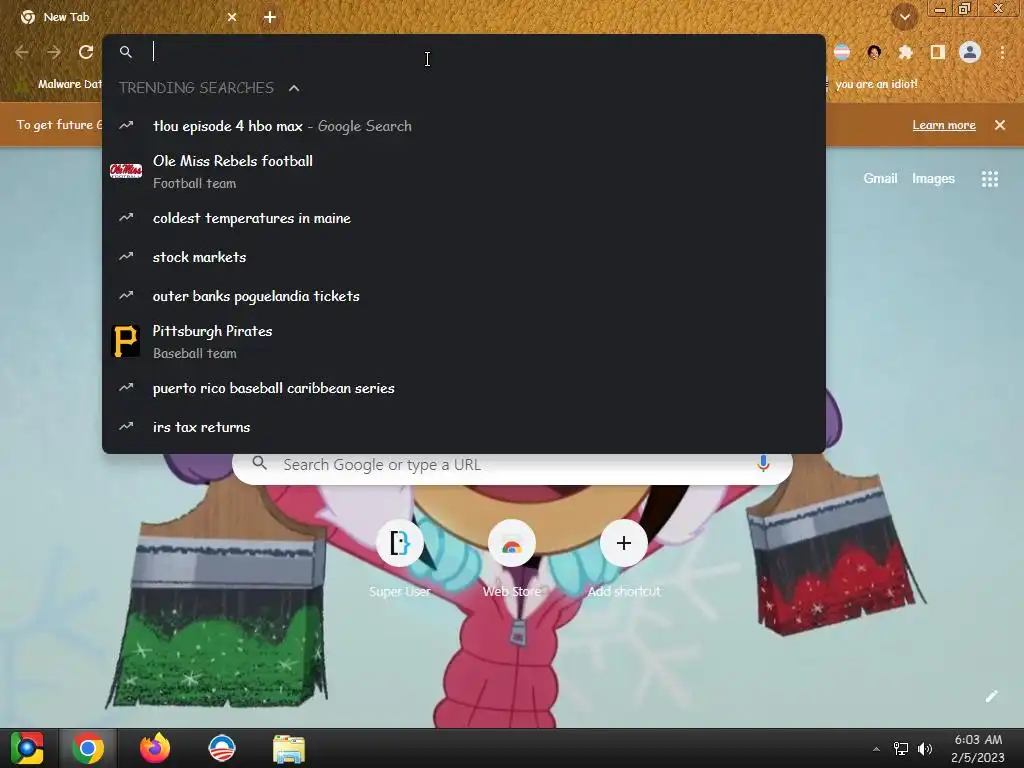Click Learn more in the infobar
The image size is (1024, 768).
944,125
